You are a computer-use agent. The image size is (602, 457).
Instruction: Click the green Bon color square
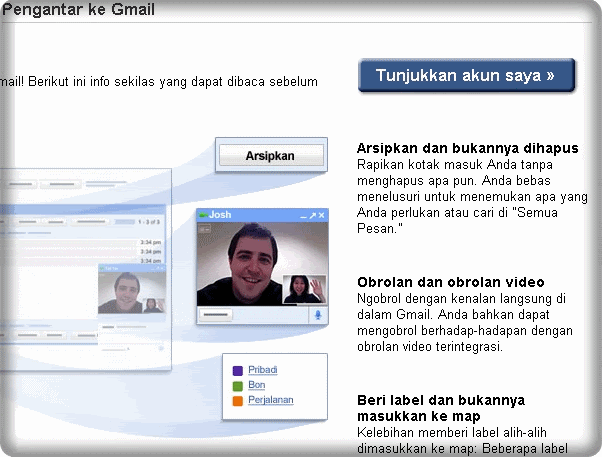pos(238,386)
